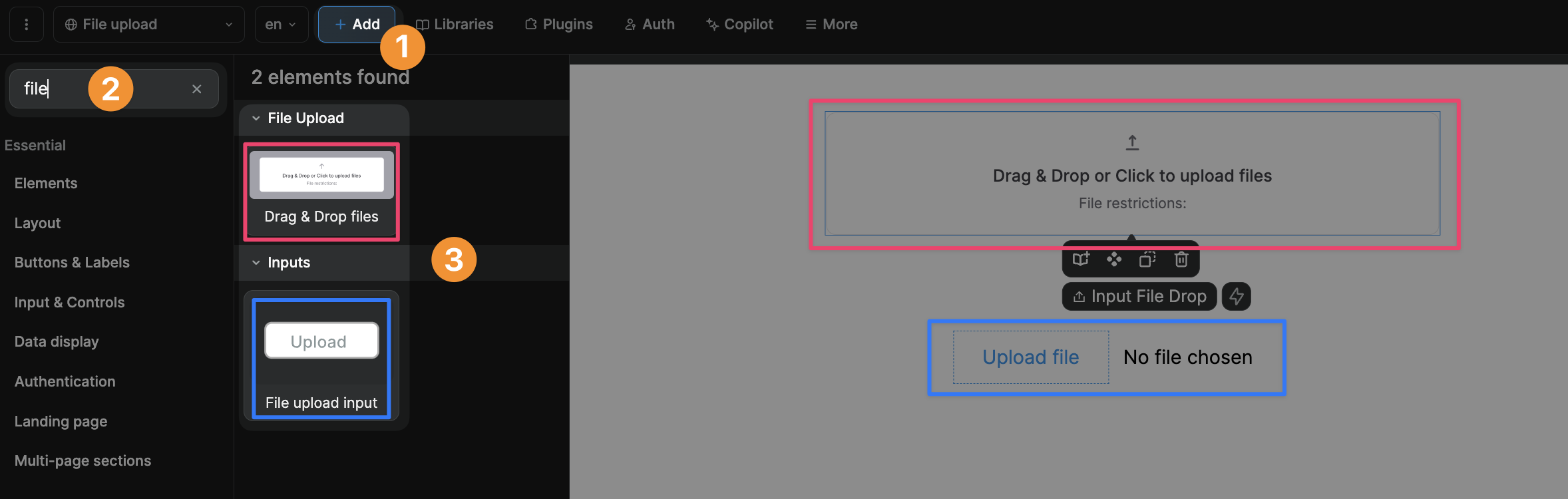Click the Essential section heading

(x=35, y=145)
